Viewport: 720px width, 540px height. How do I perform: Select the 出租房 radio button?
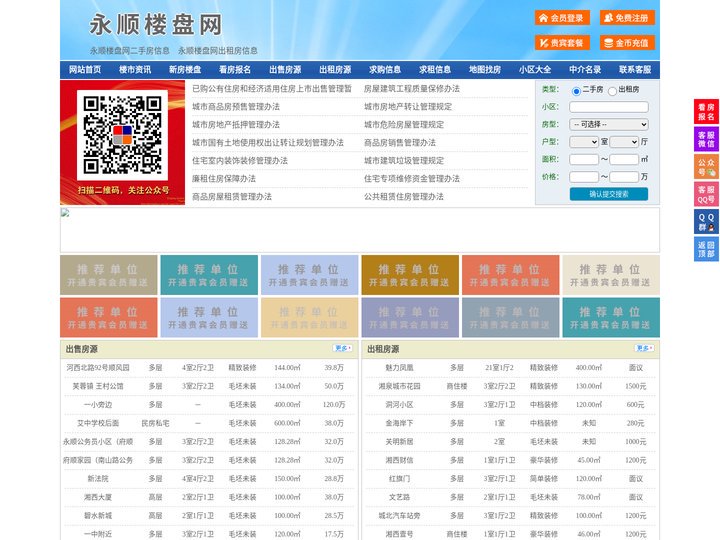[612, 91]
